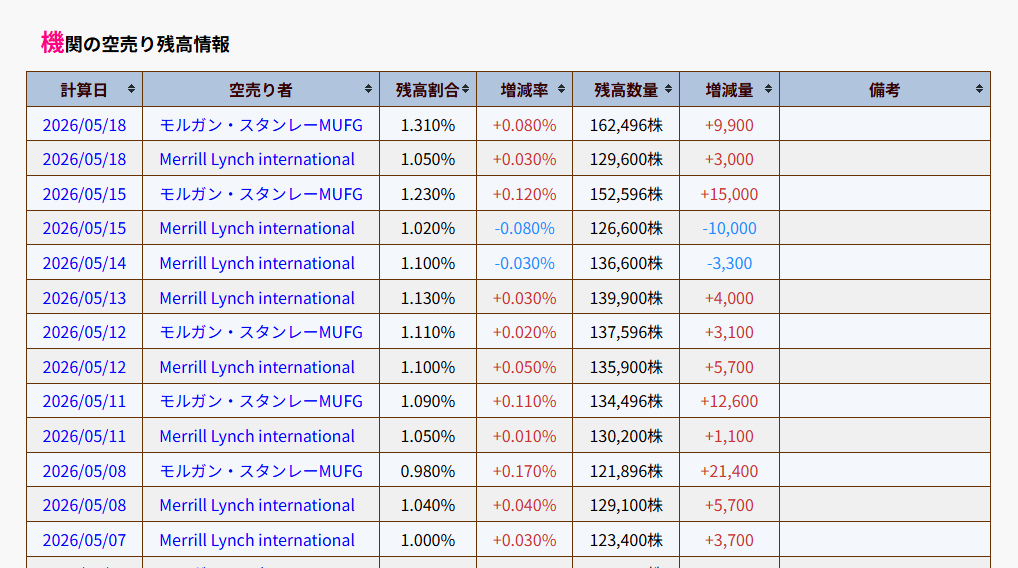Open モルガン・スタンレーMUFG link in 137,596株 row
The image size is (1018, 568).
click(261, 332)
